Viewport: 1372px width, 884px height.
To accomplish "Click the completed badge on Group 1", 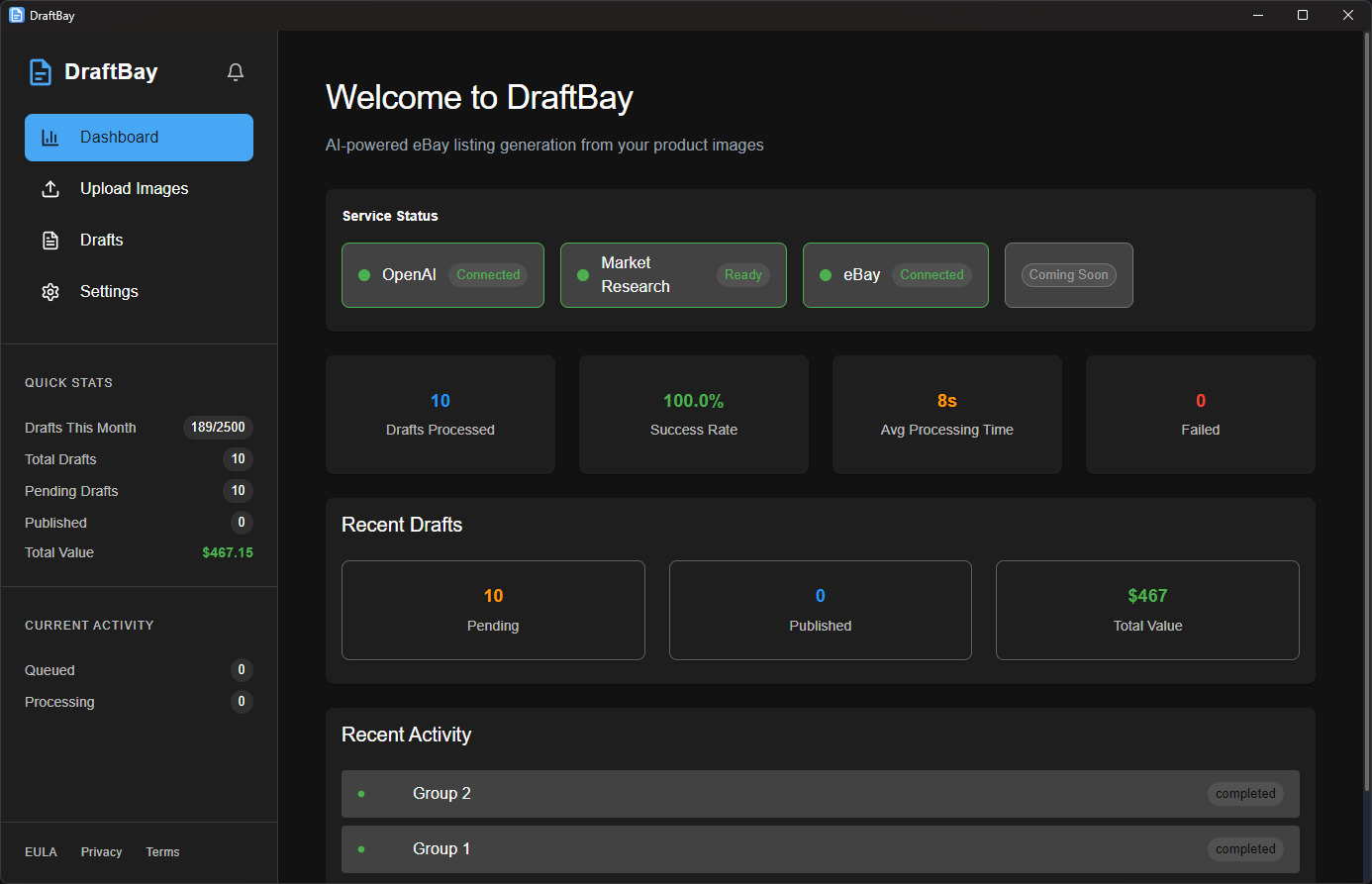I will [x=1245, y=849].
